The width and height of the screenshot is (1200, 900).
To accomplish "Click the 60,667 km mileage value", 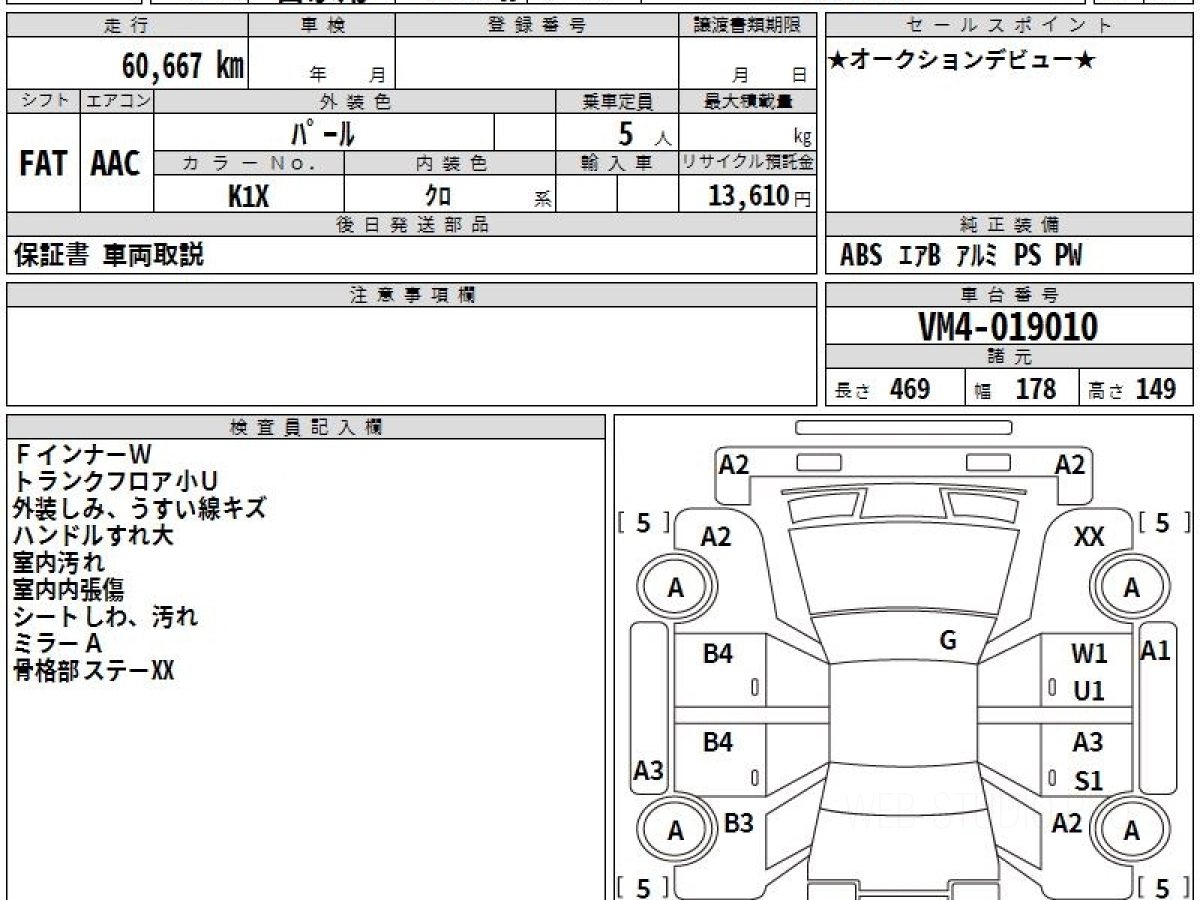I will tap(183, 67).
